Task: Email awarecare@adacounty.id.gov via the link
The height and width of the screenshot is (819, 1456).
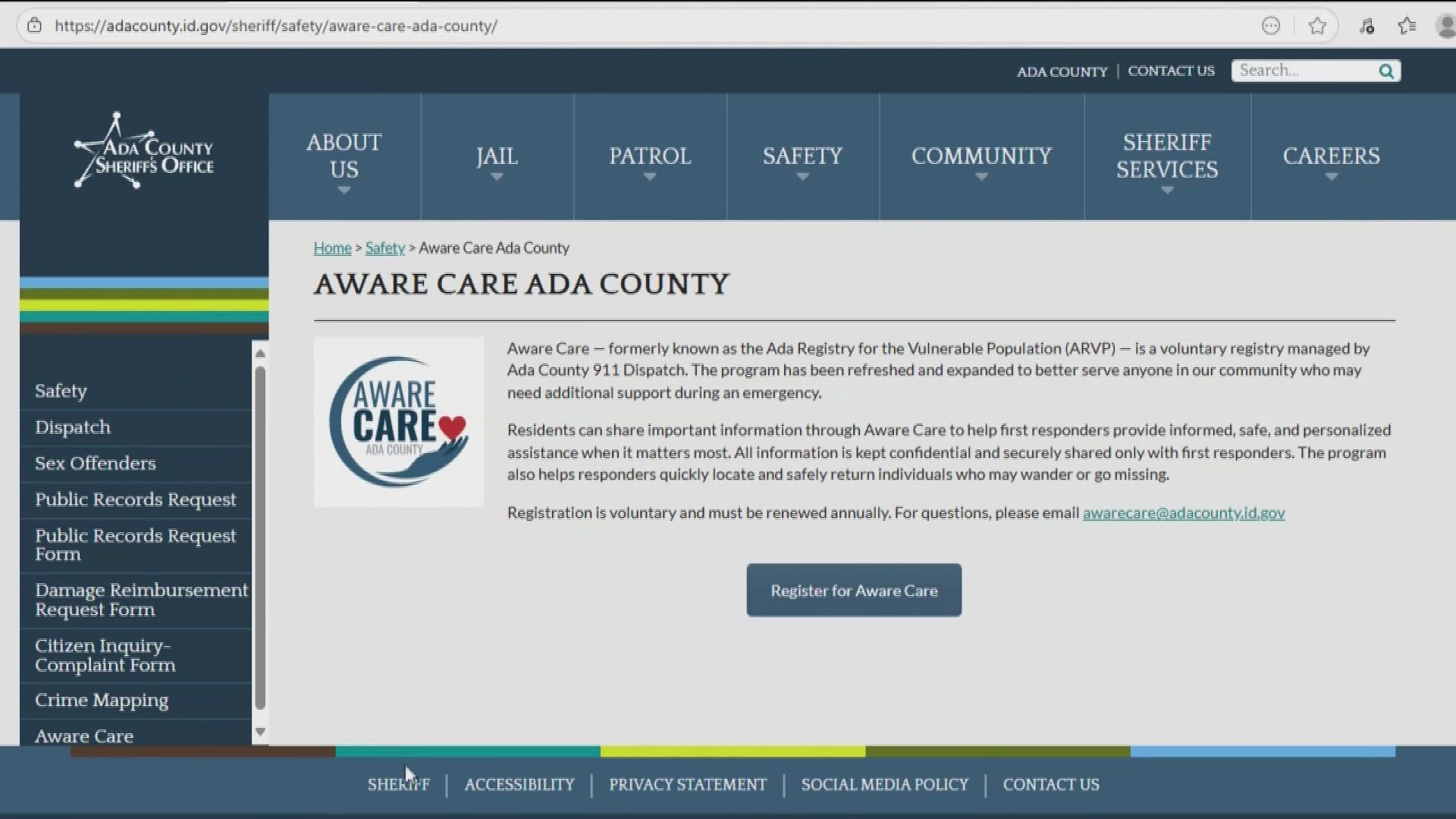Action: (x=1183, y=513)
